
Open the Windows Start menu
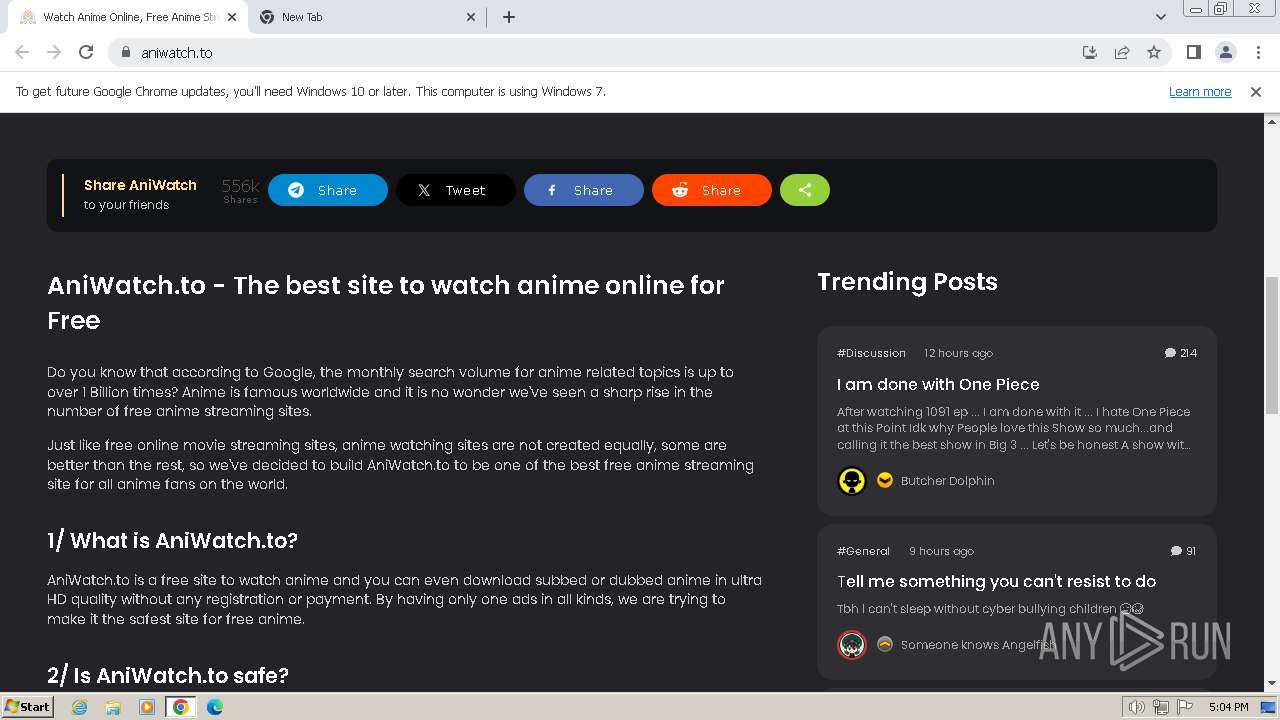[28, 707]
